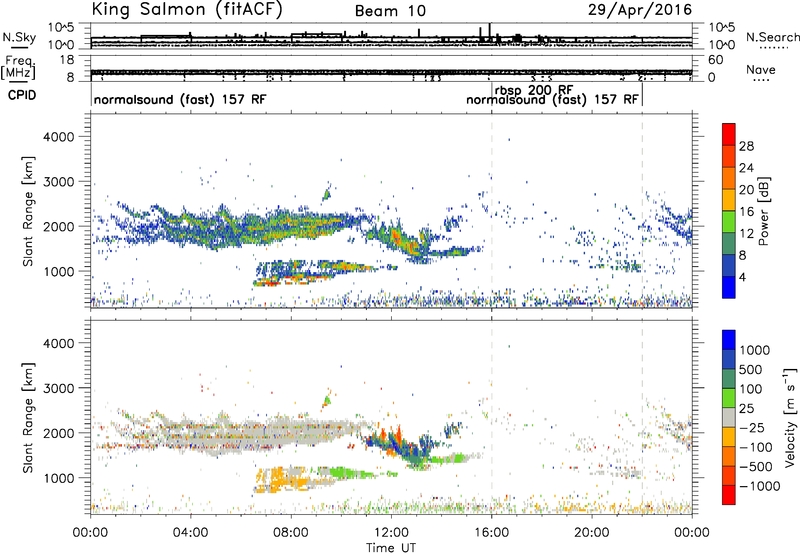Click the "King Salmon (fitACF)" plot title
This screenshot has height=554, width=800.
[187, 9]
